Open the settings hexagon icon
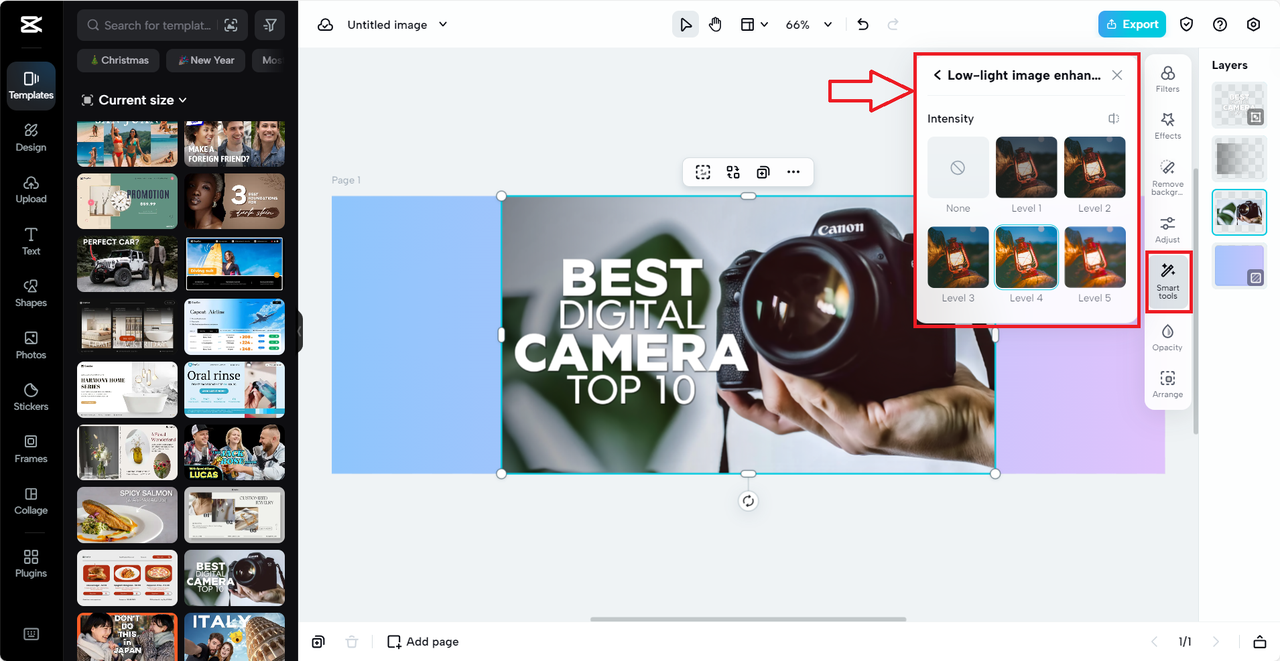This screenshot has width=1280, height=661. click(1254, 25)
